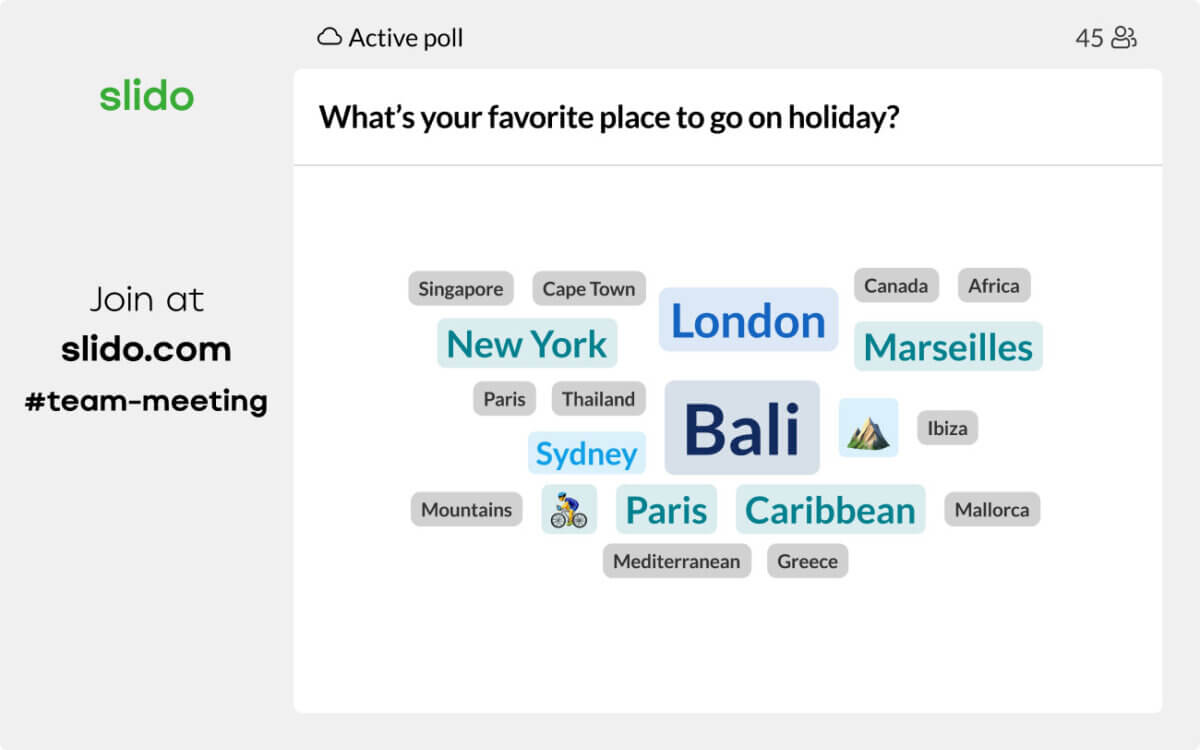Select the Mediterranean gray tag
1200x750 pixels.
(x=676, y=561)
